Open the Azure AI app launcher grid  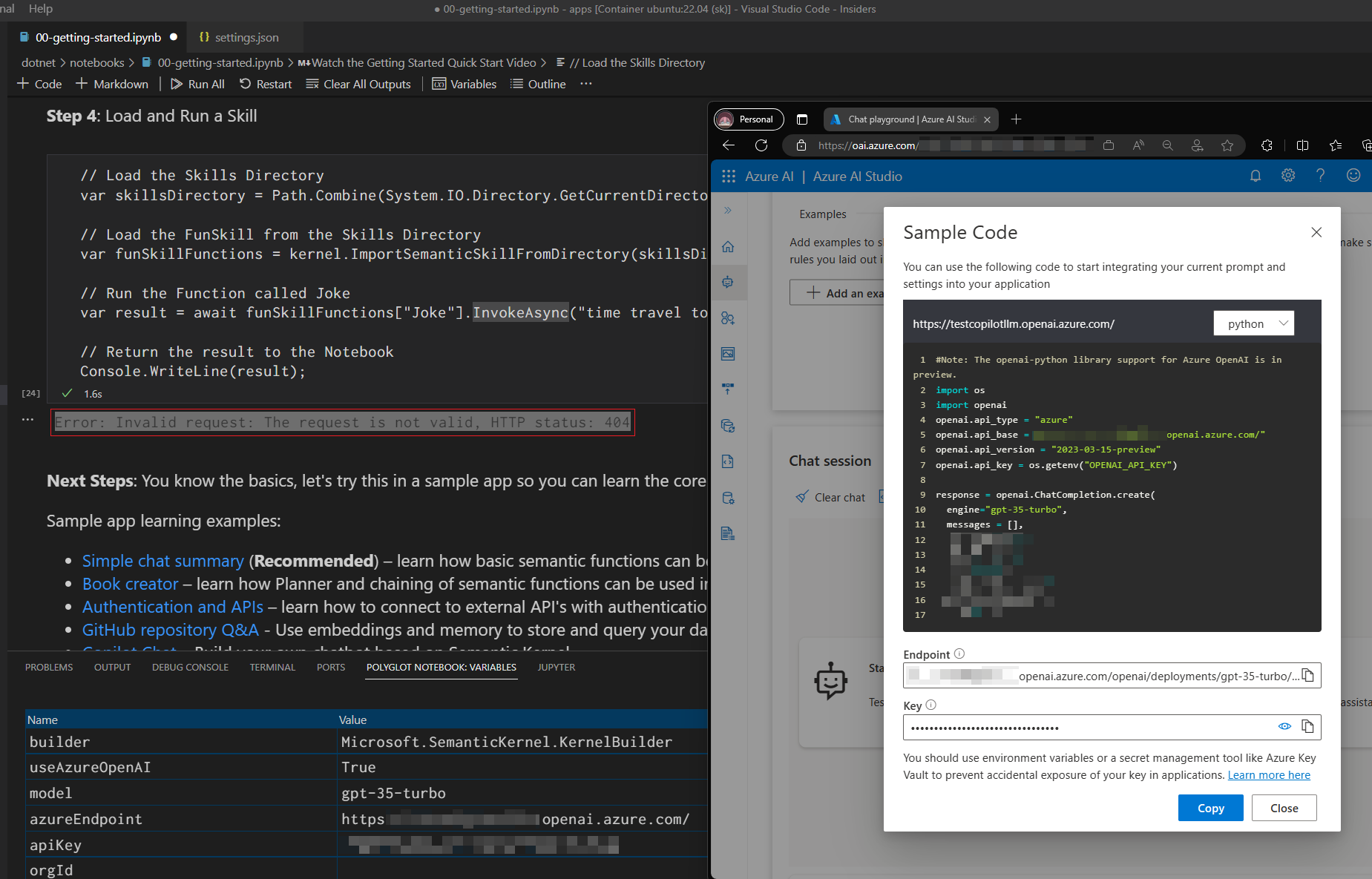tap(729, 176)
